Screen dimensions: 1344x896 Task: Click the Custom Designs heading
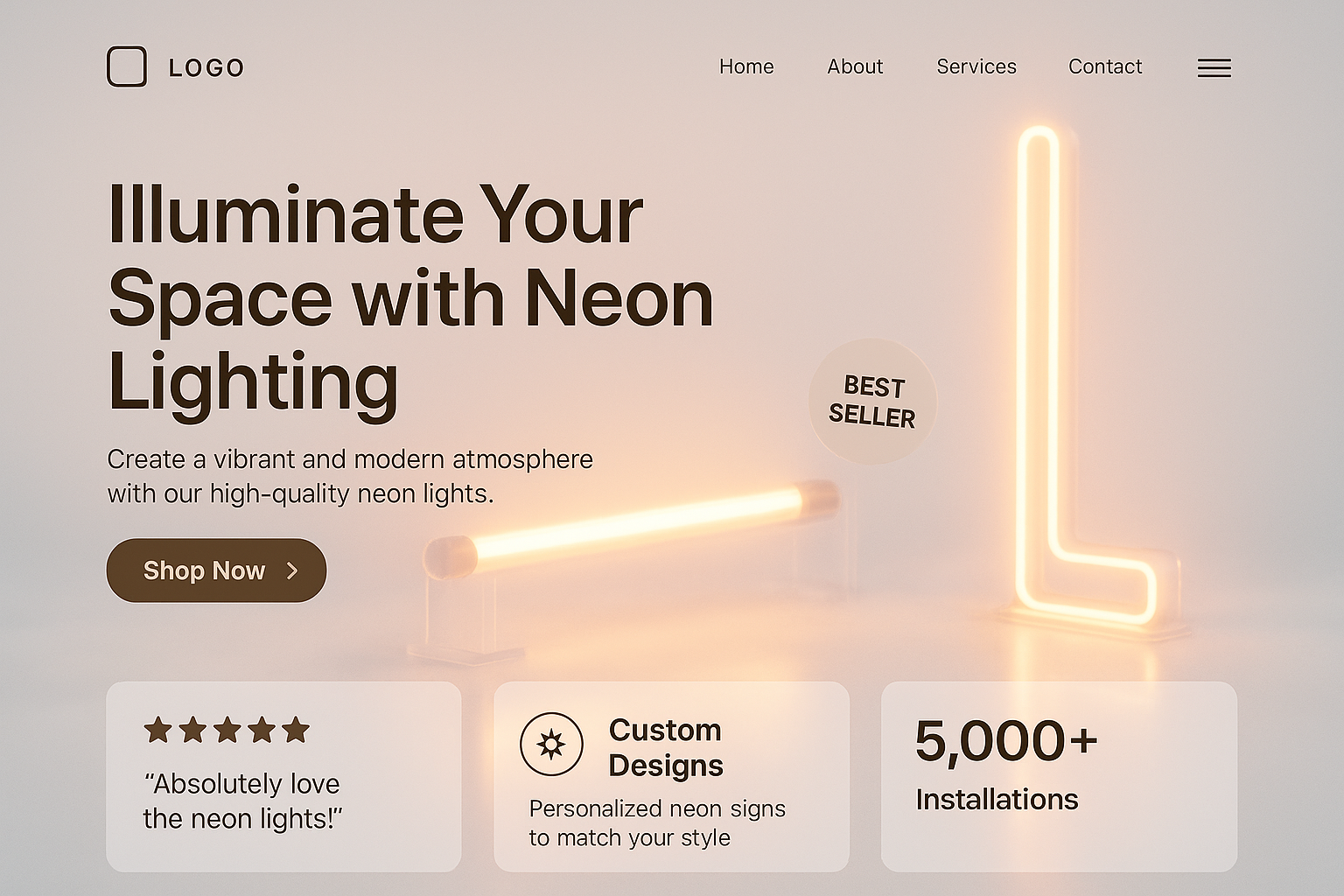[x=666, y=747]
